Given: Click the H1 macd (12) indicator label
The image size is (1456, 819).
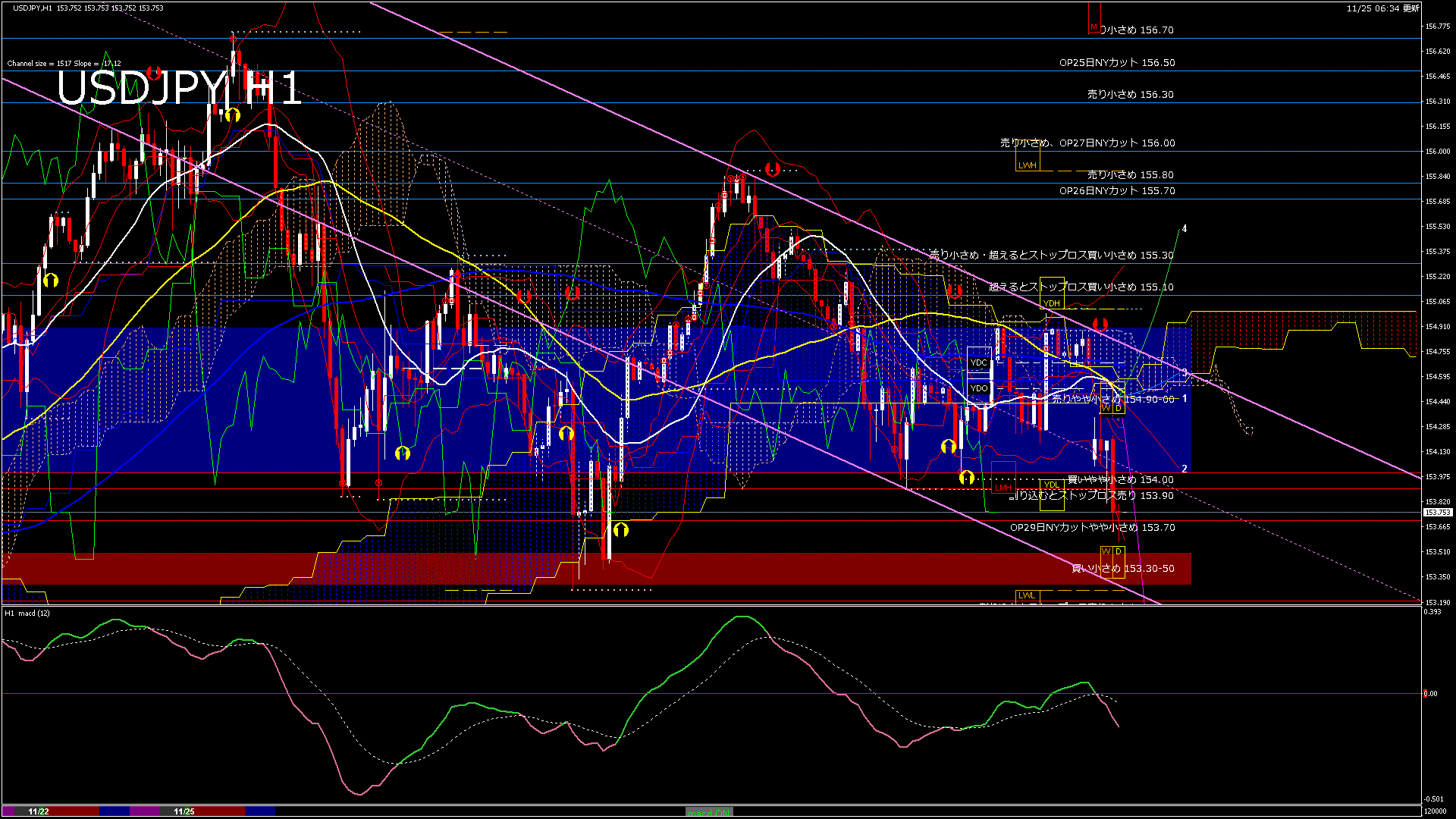Looking at the screenshot, I should coord(27,613).
